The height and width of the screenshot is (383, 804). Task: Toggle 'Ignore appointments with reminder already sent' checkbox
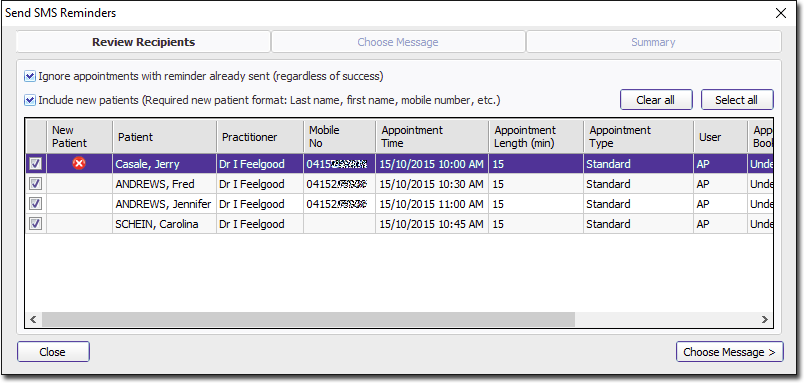[x=30, y=76]
